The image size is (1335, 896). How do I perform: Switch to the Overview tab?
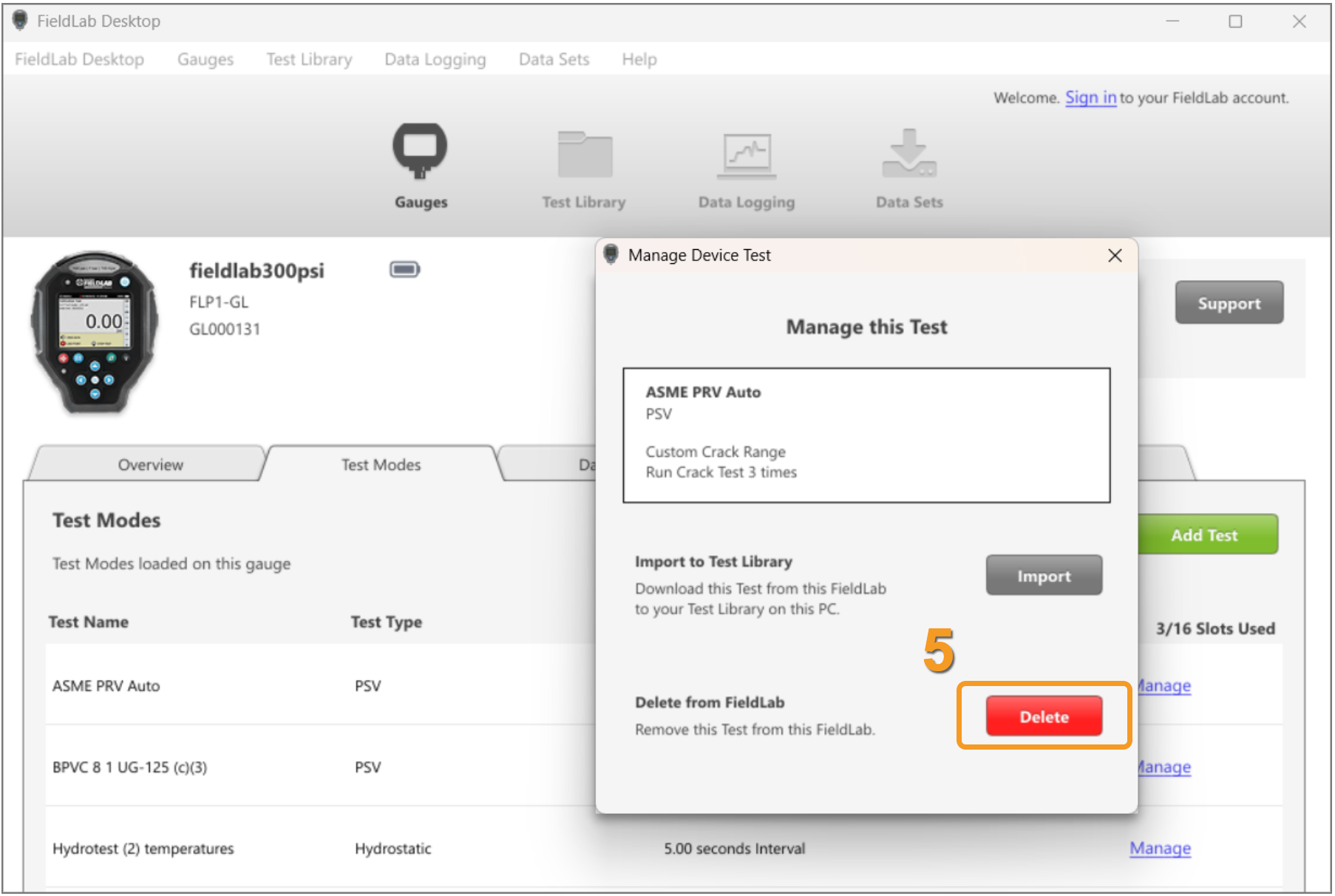click(x=151, y=464)
